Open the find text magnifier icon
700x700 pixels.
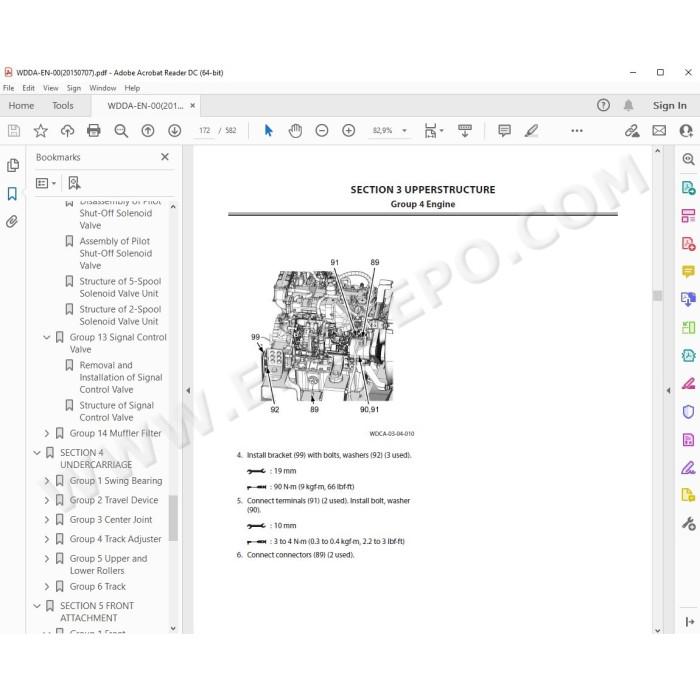(x=121, y=130)
